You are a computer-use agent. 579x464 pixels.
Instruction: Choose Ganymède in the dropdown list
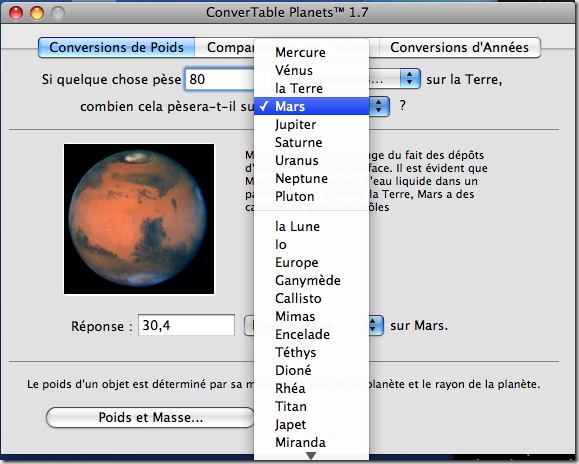311,281
